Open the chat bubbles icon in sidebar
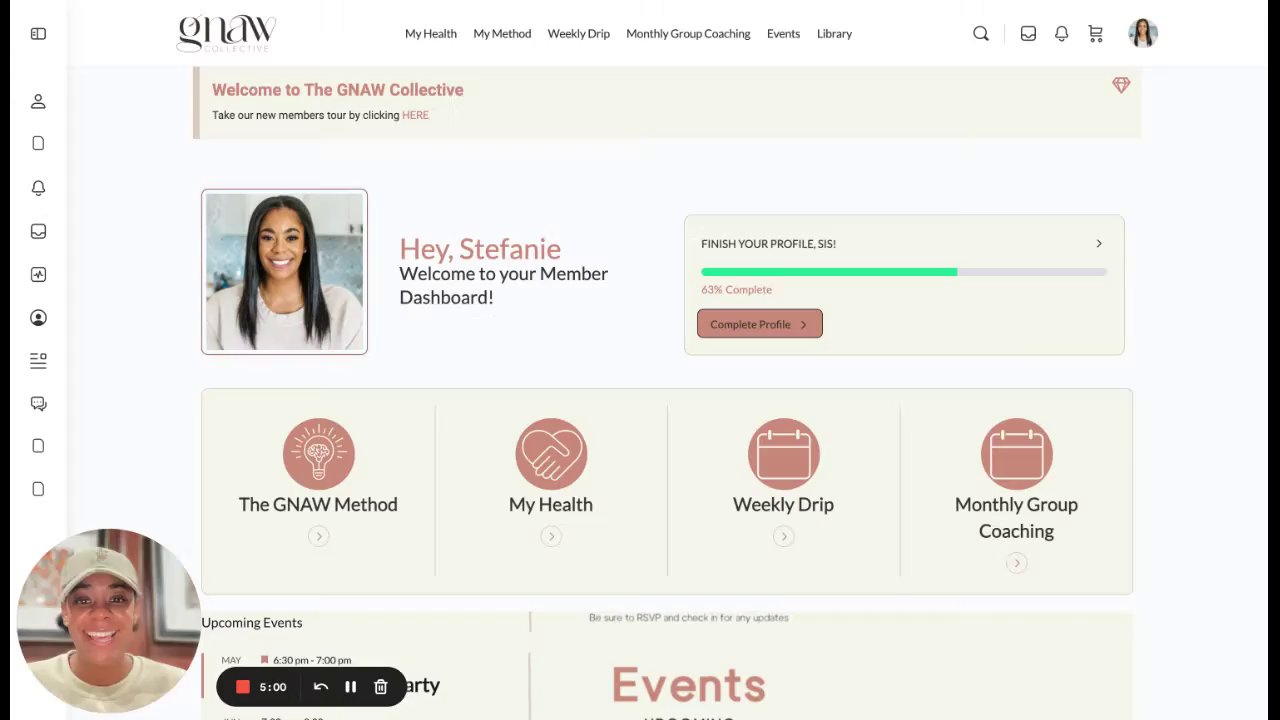This screenshot has width=1280, height=720. [38, 404]
